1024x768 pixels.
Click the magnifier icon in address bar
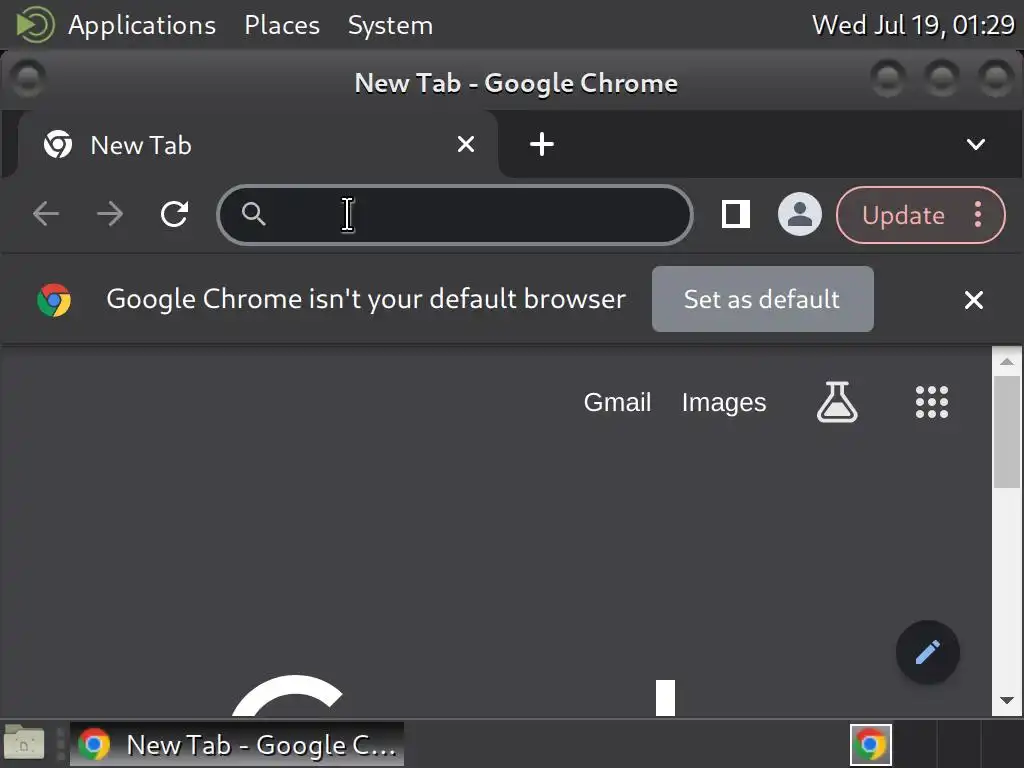[253, 214]
